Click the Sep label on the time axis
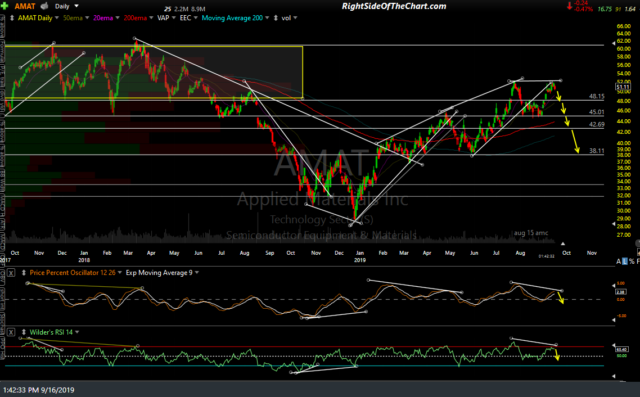This screenshot has height=397, width=640. pyautogui.click(x=269, y=253)
